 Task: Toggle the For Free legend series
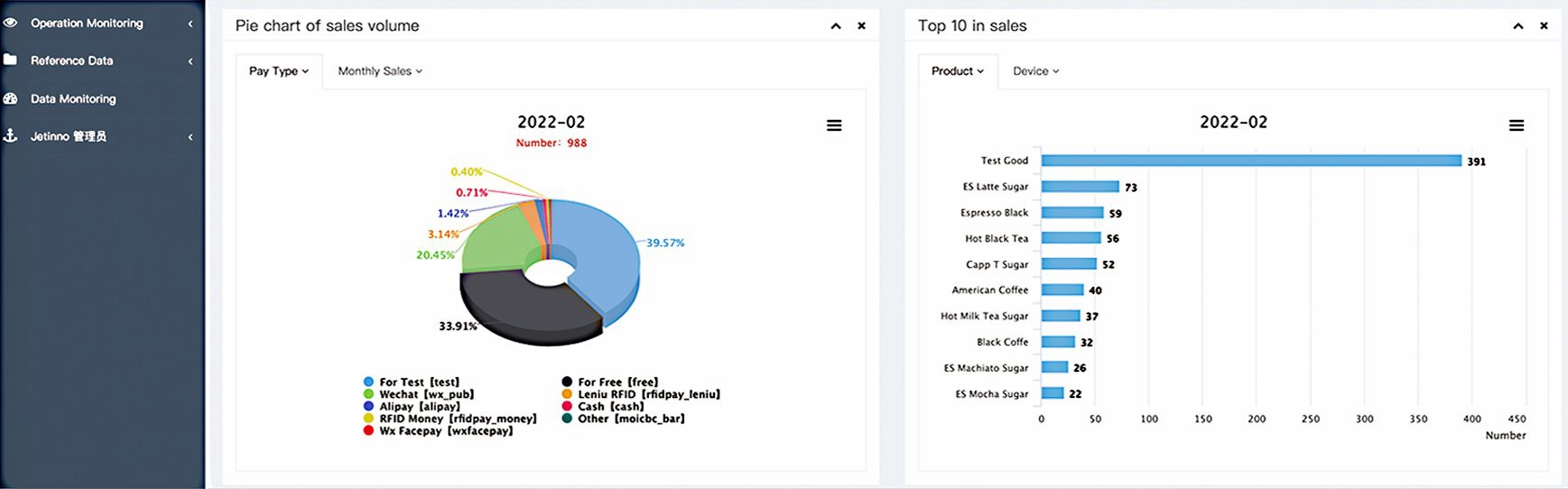tap(609, 383)
